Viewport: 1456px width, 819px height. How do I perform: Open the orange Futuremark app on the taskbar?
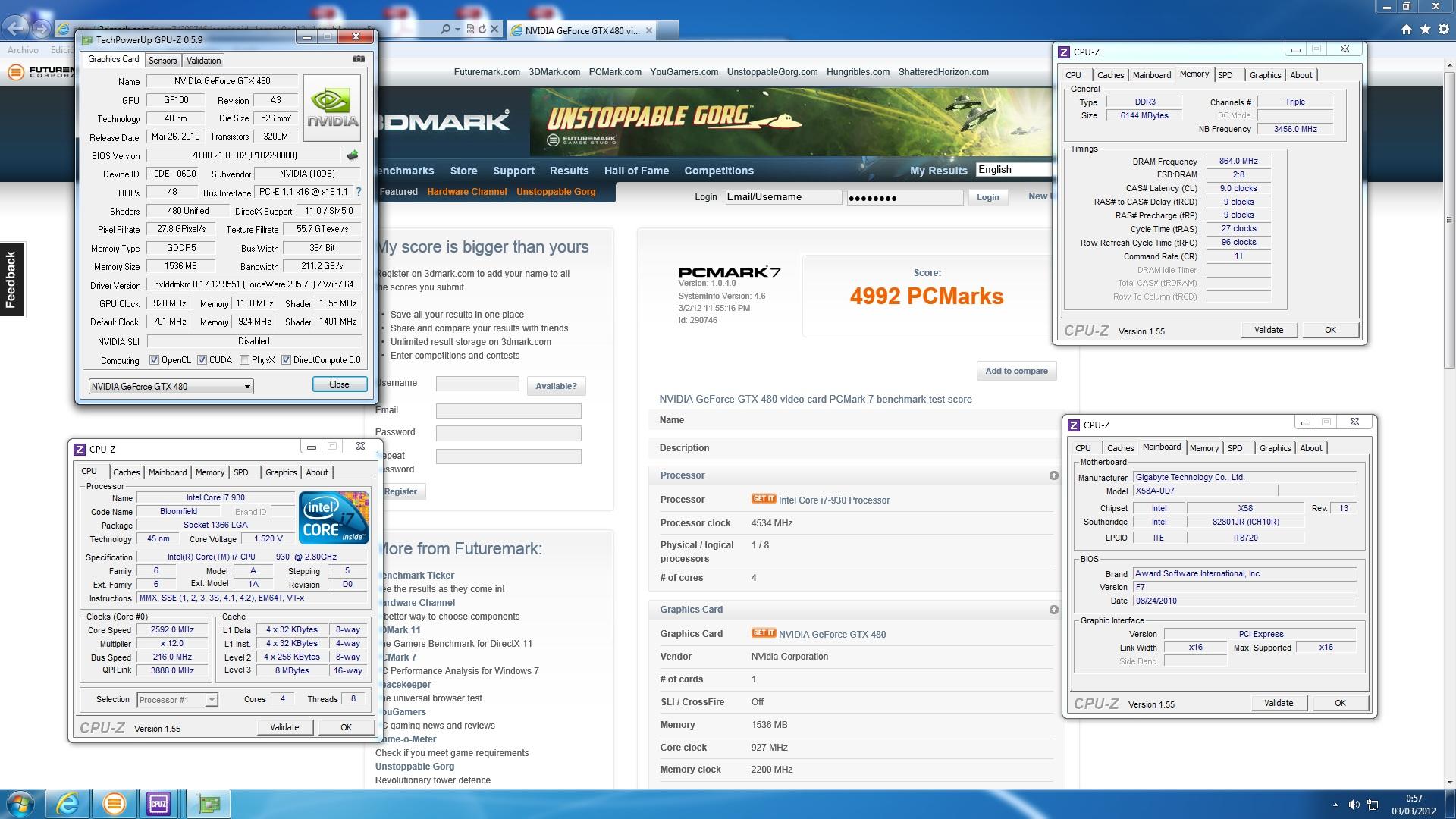pyautogui.click(x=115, y=804)
